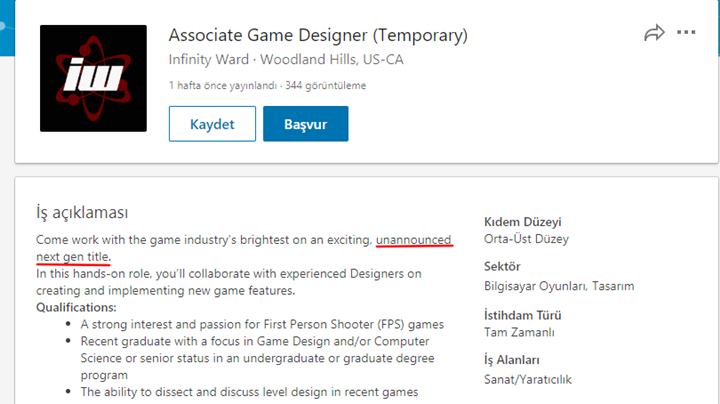Click the Başvur apply button
Image resolution: width=720 pixels, height=404 pixels.
pos(305,124)
